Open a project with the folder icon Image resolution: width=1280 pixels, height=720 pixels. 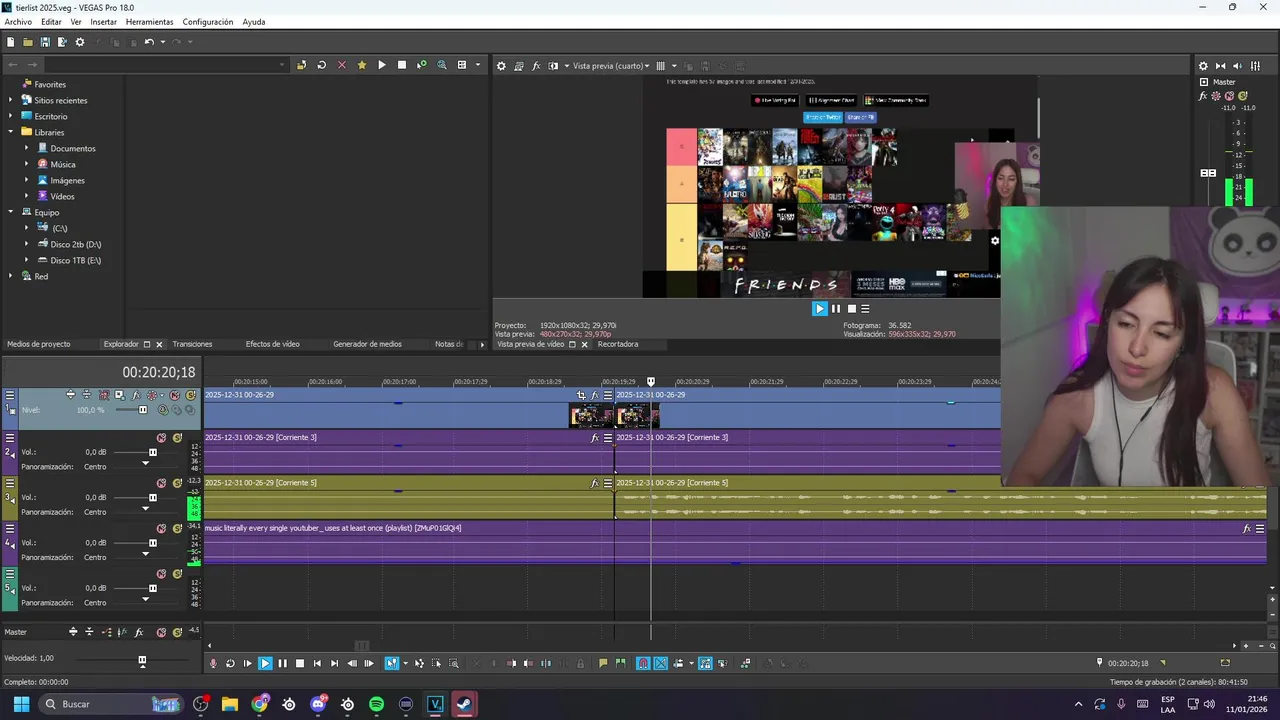[x=27, y=42]
